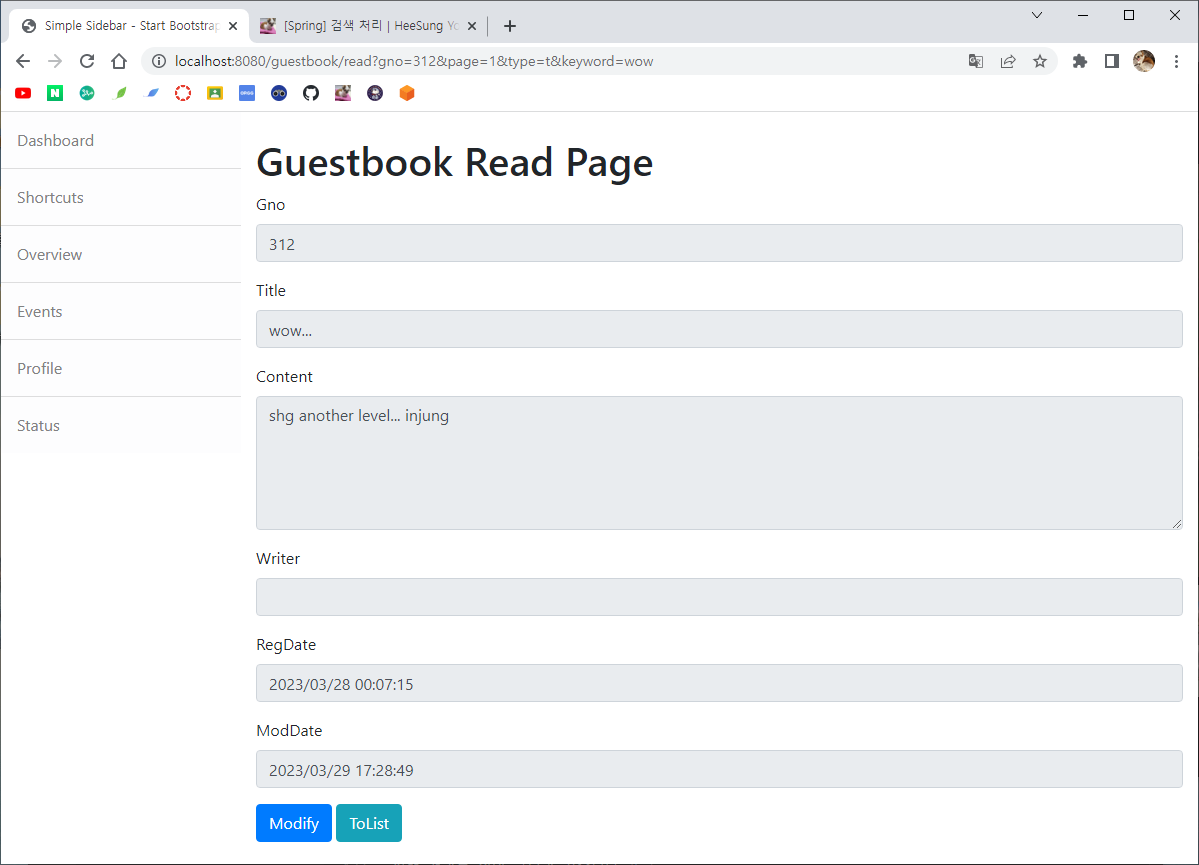This screenshot has height=865, width=1199.
Task: Open the new tab plus button
Action: pos(510,26)
